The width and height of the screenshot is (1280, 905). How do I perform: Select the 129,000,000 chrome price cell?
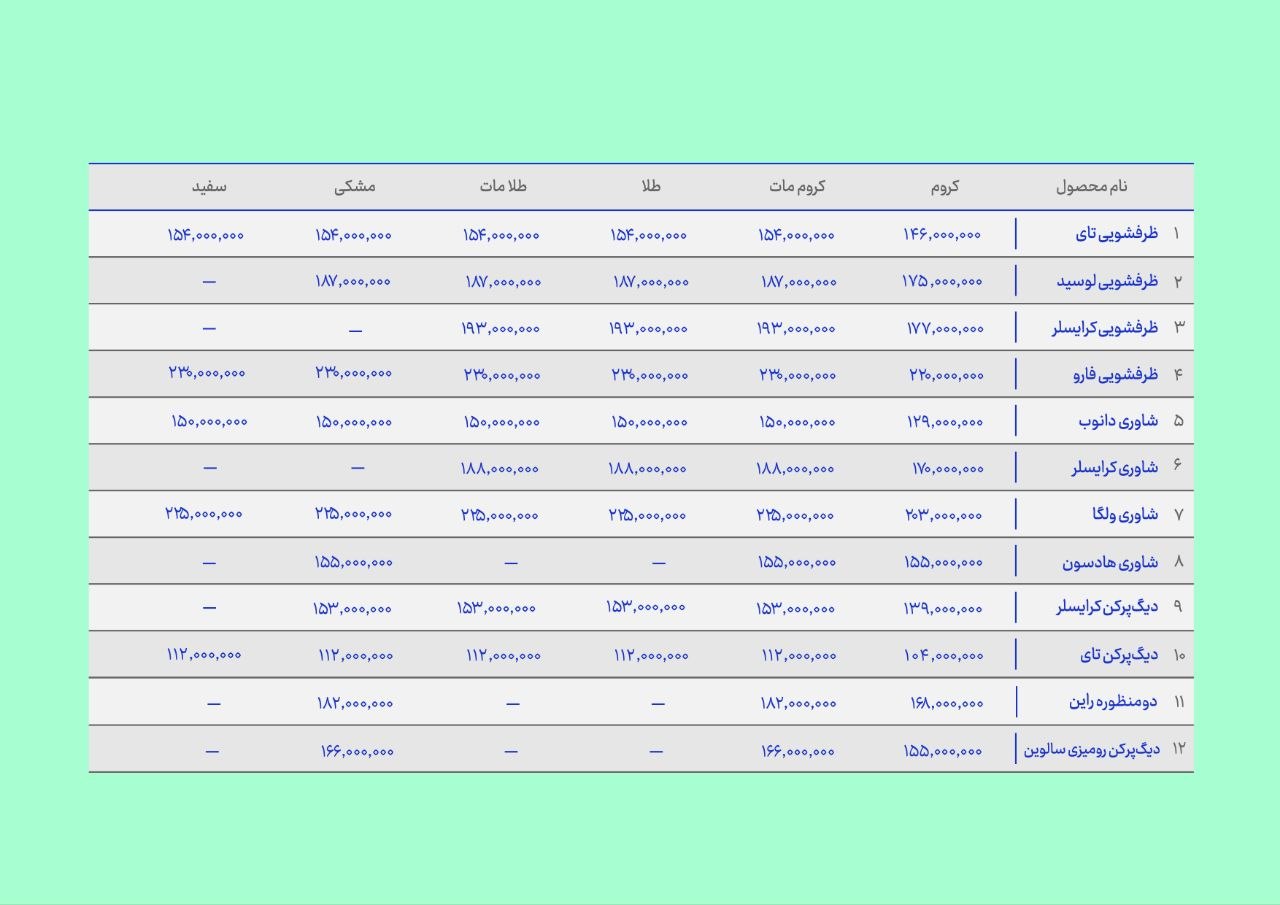click(x=945, y=422)
